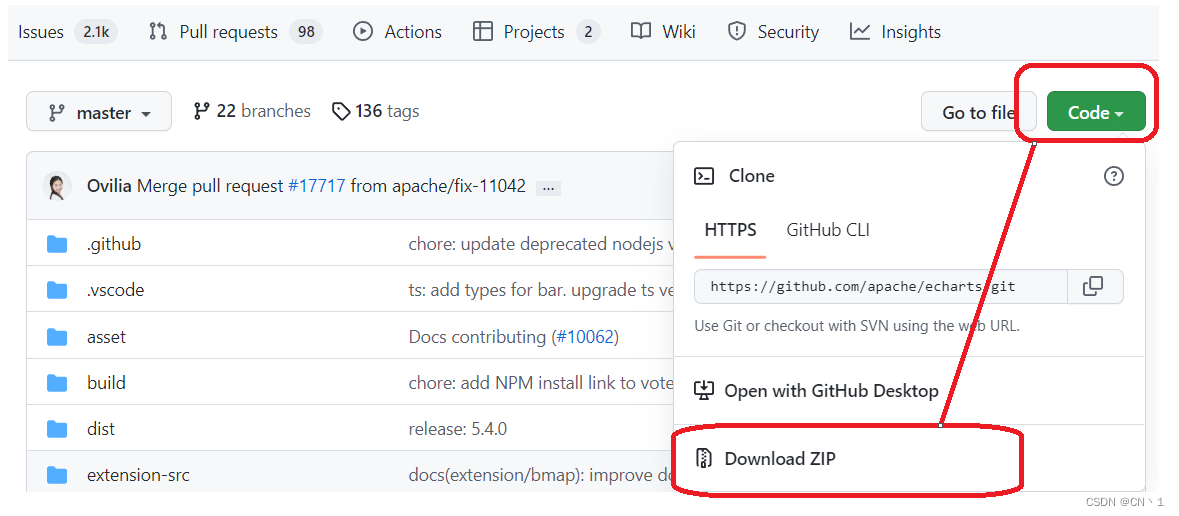Click the repository clone URL field
Viewport: 1179px width, 516px height.
coord(880,287)
